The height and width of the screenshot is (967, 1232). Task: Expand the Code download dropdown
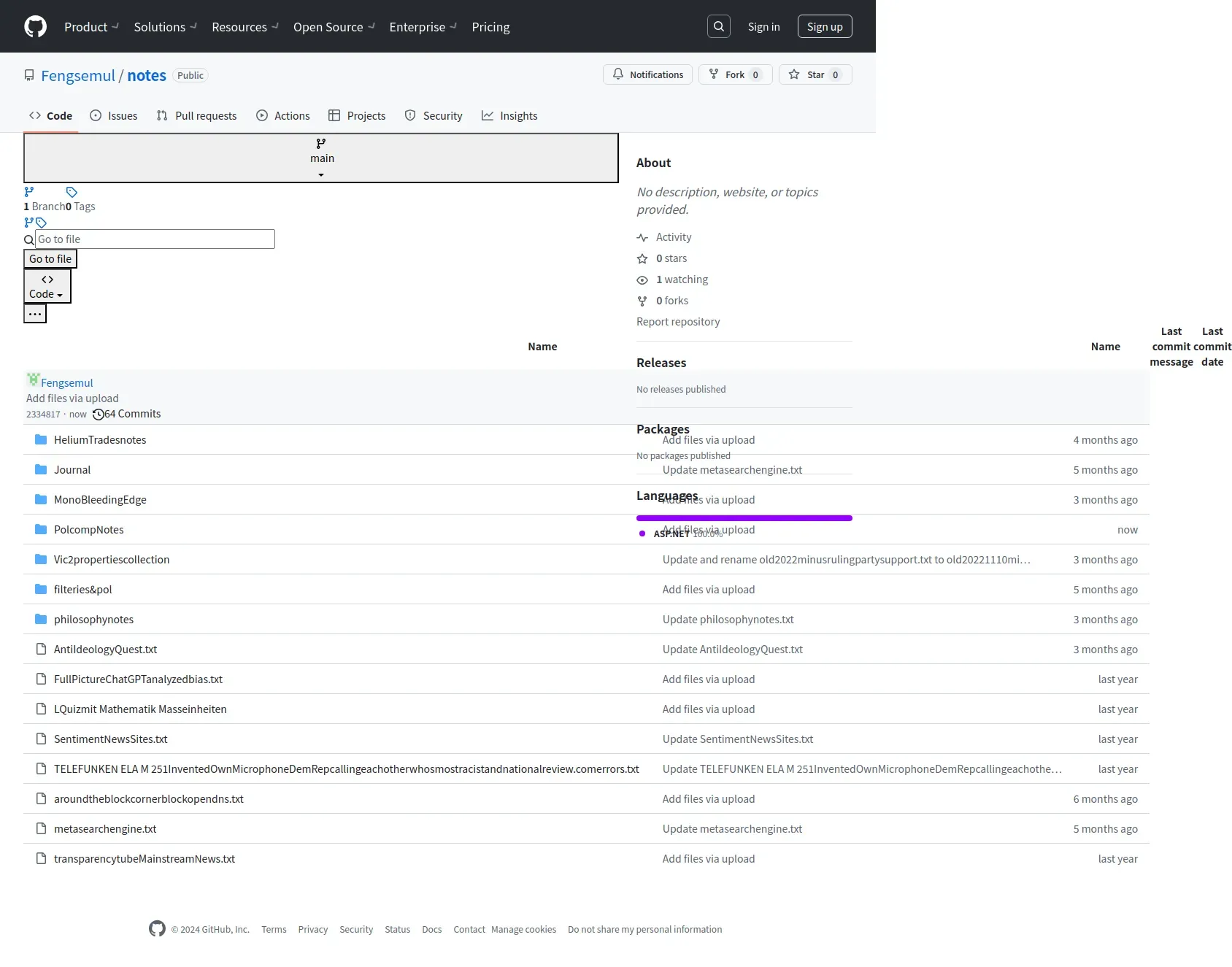[x=47, y=286]
